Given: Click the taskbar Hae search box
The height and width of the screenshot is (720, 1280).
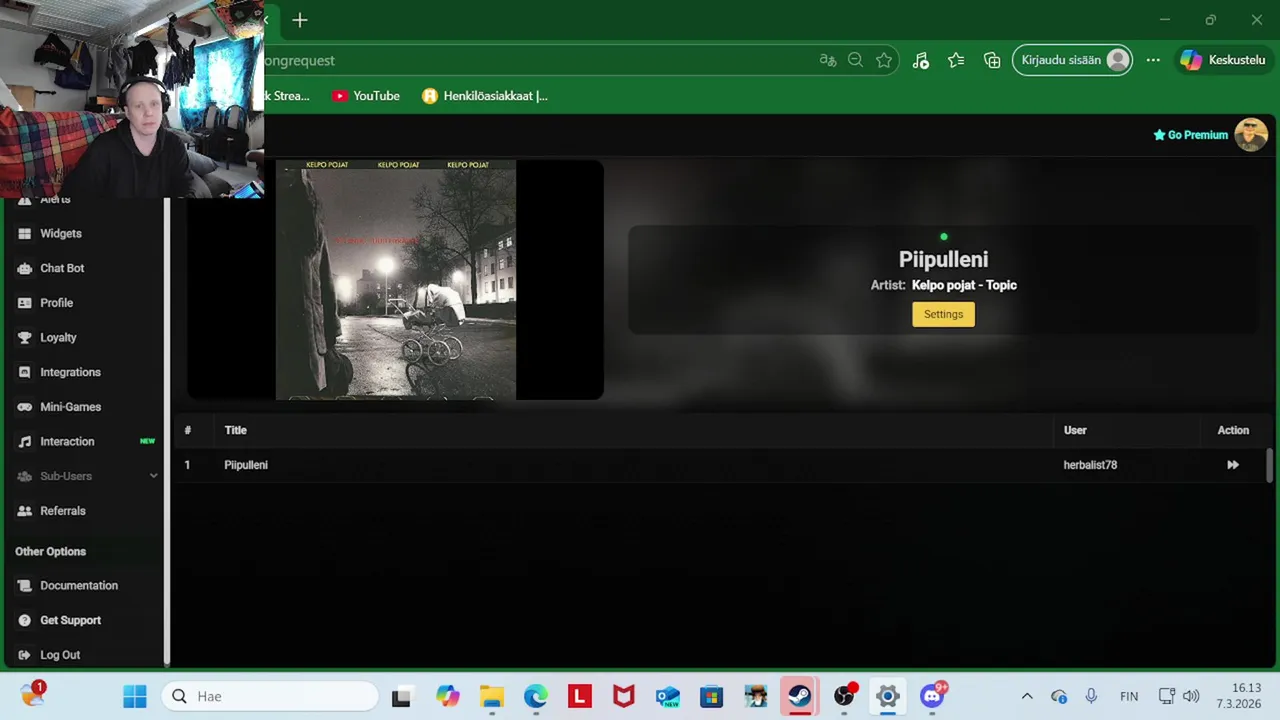Looking at the screenshot, I should [270, 696].
